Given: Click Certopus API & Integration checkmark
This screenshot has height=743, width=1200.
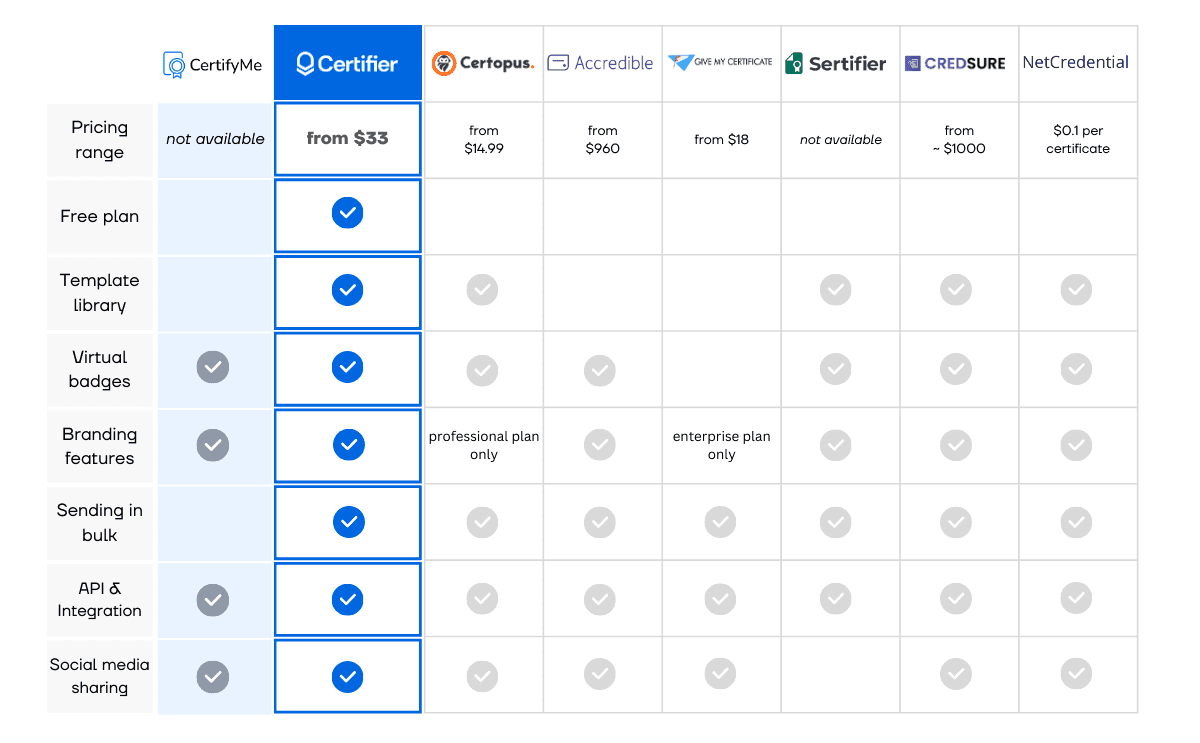Looking at the screenshot, I should (x=482, y=599).
